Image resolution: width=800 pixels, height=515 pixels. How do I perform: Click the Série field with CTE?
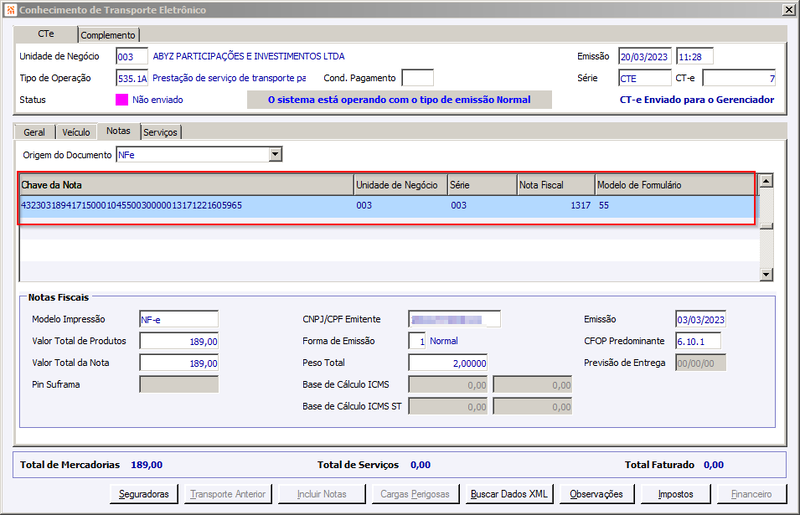click(x=645, y=78)
